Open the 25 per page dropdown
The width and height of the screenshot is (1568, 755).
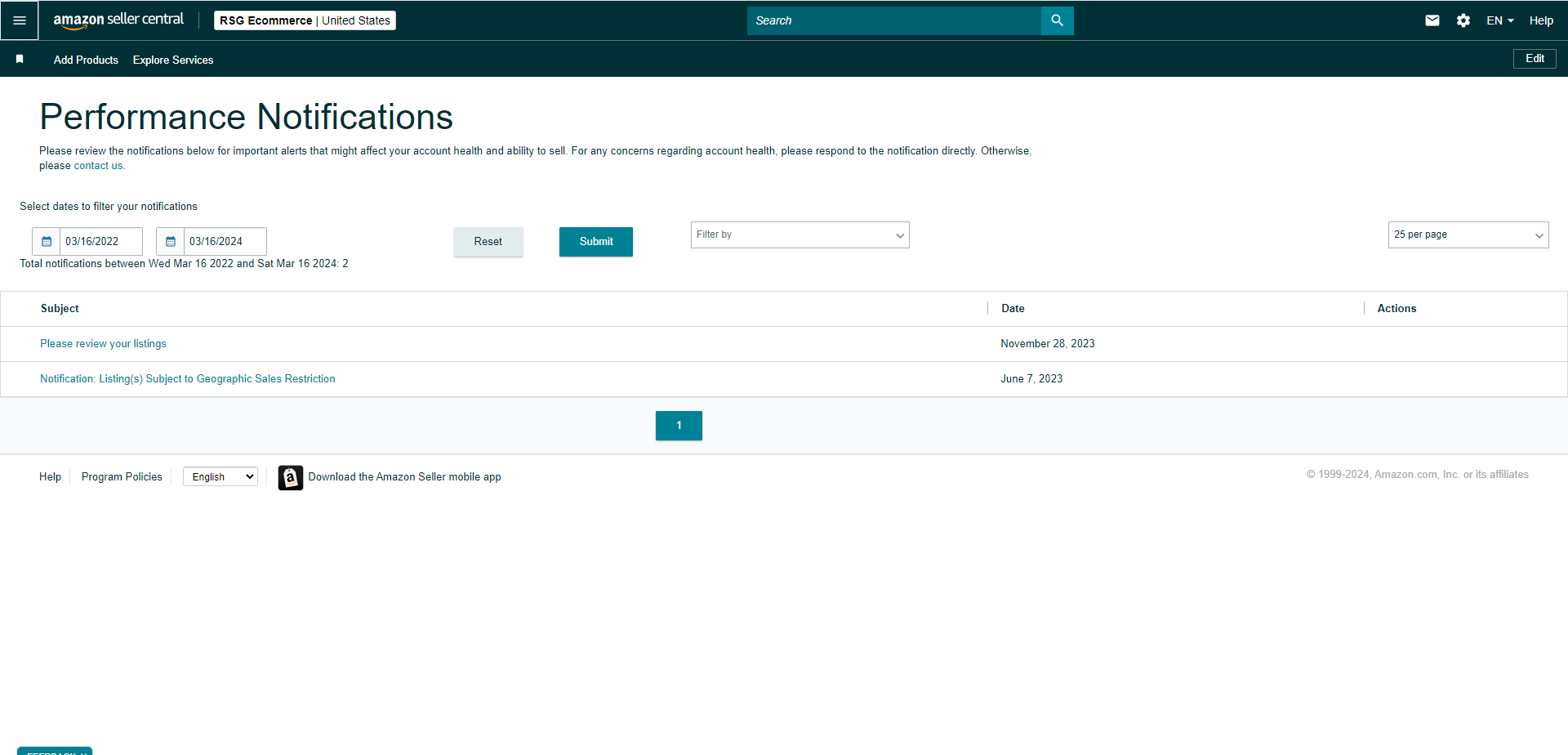[x=1468, y=235]
